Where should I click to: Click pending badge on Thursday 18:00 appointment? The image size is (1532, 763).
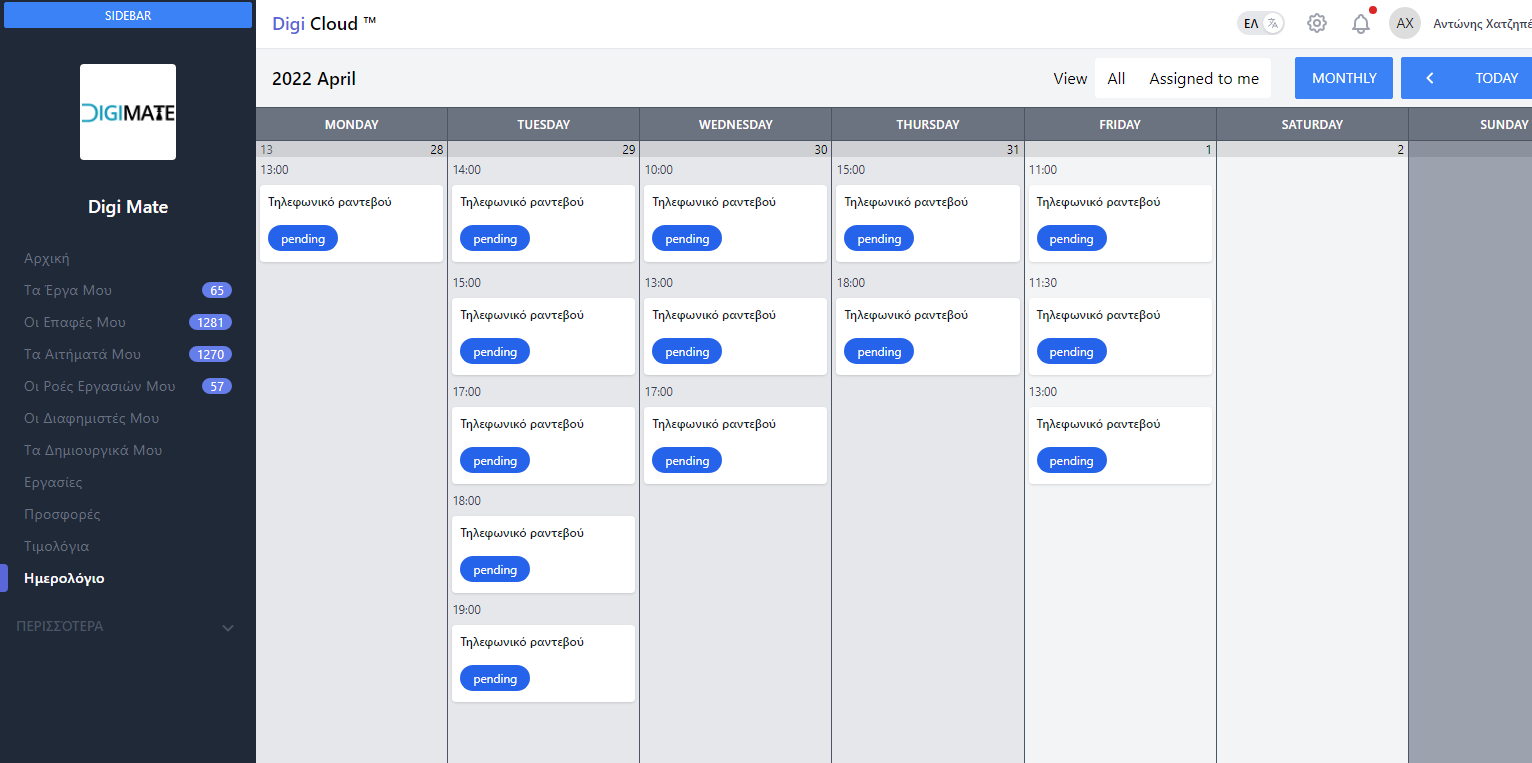[x=879, y=352]
